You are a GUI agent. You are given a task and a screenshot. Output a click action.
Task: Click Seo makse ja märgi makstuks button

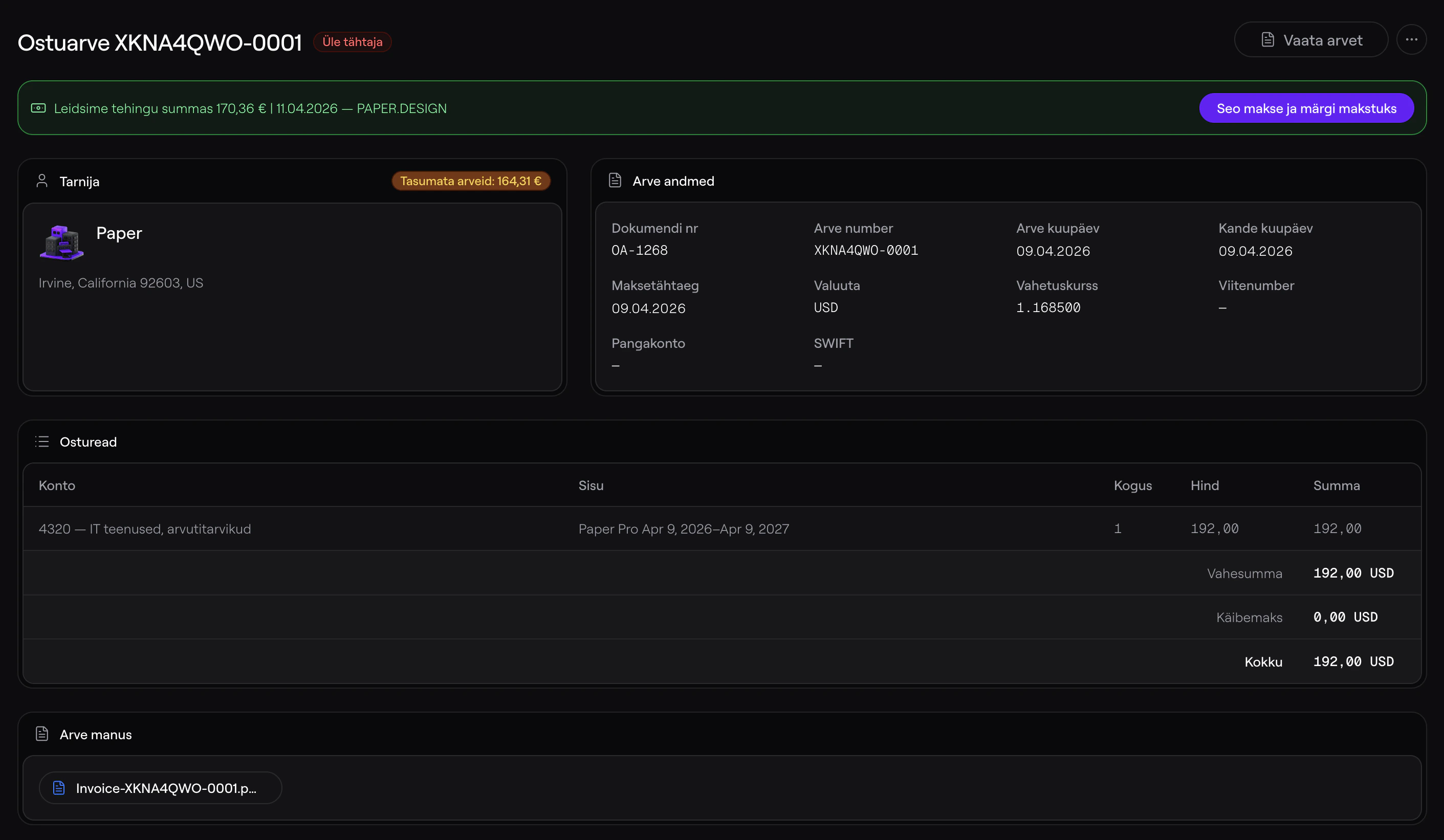[1306, 108]
